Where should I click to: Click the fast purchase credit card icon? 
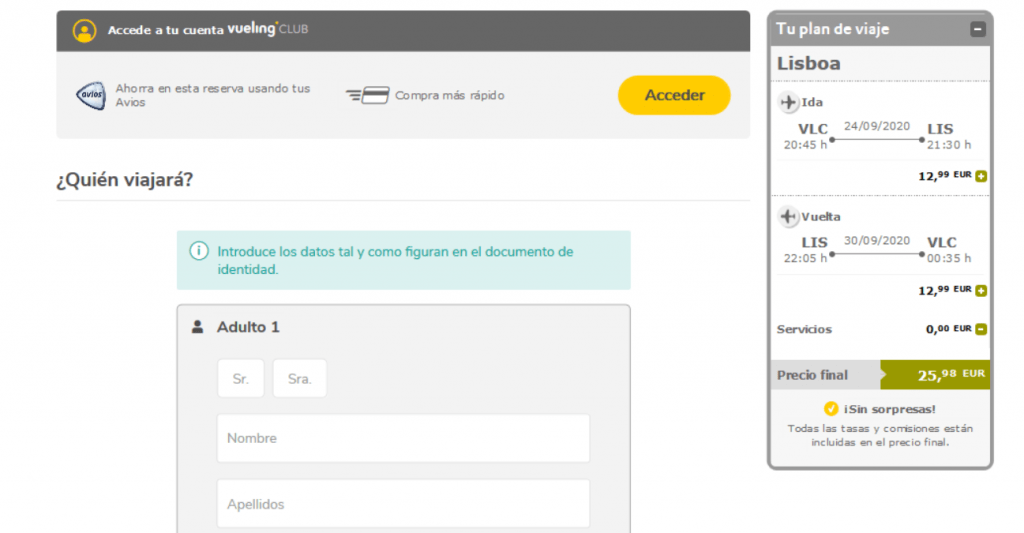[367, 96]
